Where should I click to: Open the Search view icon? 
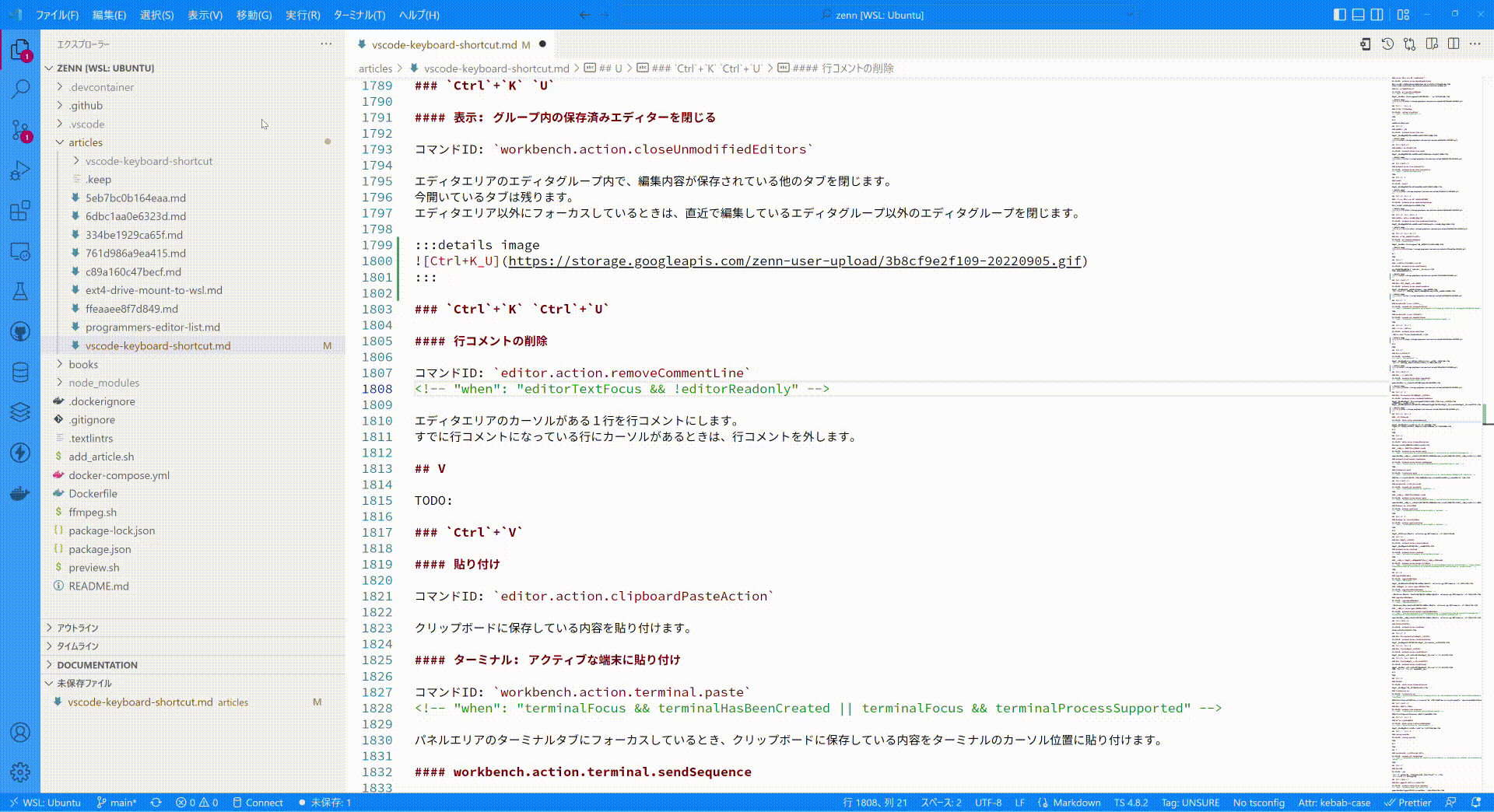tap(20, 89)
